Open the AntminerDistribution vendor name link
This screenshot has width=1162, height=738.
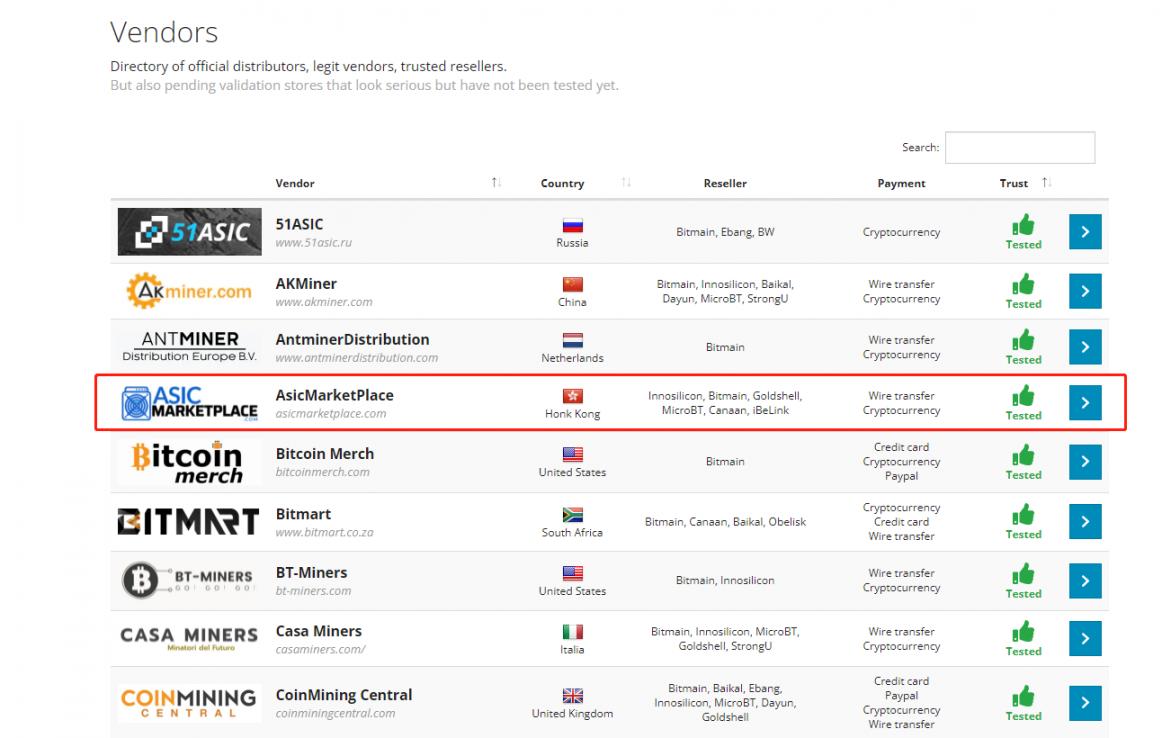pos(352,340)
